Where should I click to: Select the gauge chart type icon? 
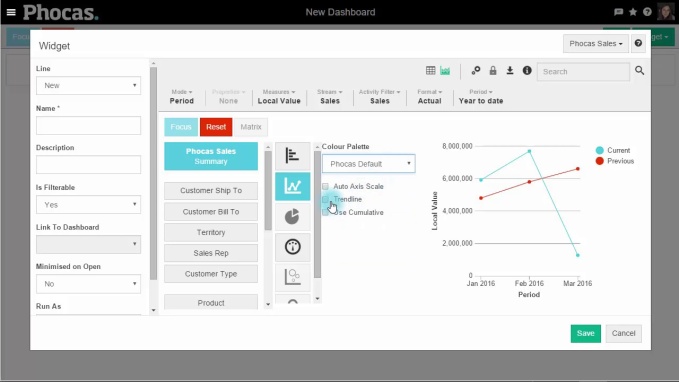click(x=293, y=247)
